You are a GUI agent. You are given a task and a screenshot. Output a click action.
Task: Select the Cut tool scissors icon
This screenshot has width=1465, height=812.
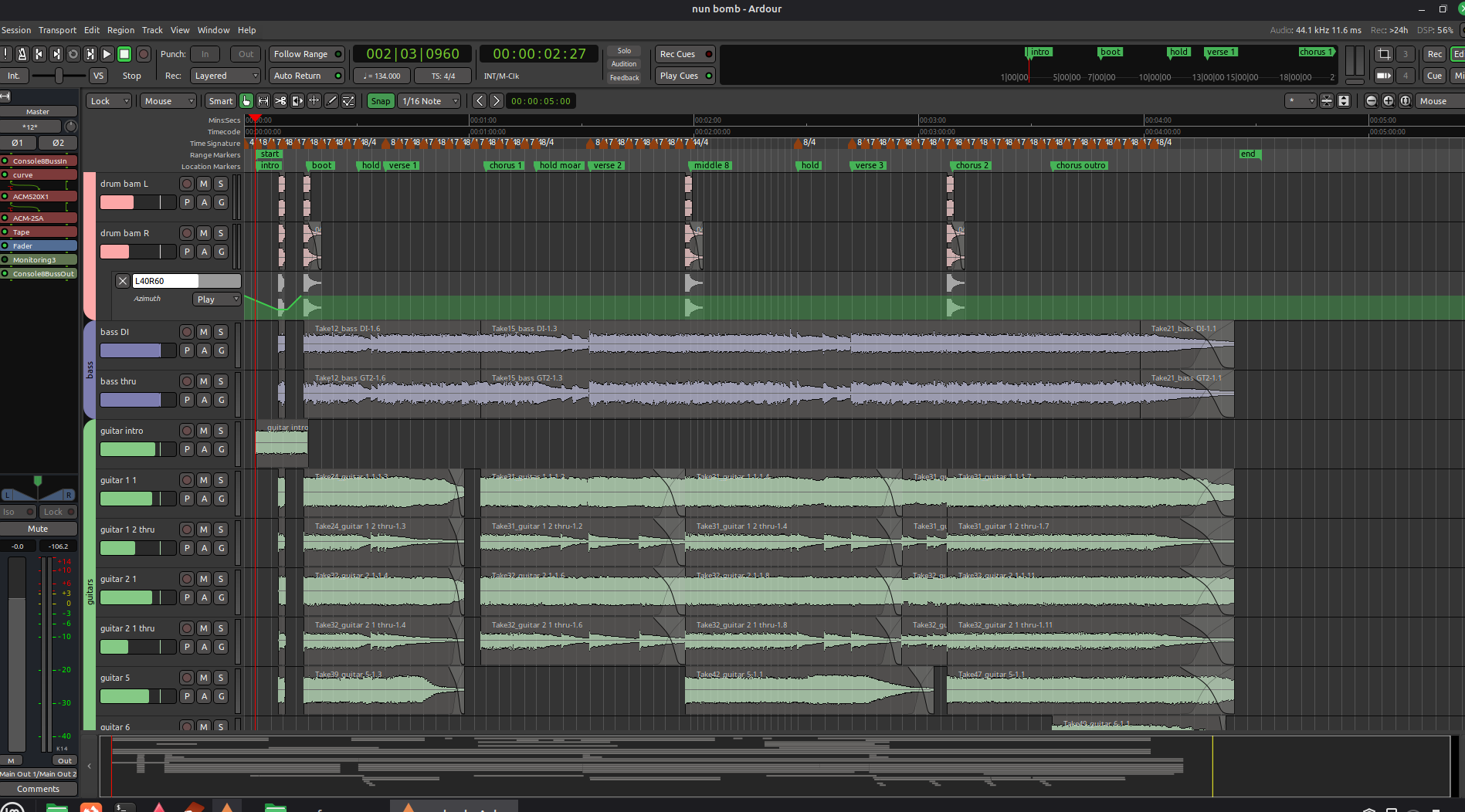(280, 101)
